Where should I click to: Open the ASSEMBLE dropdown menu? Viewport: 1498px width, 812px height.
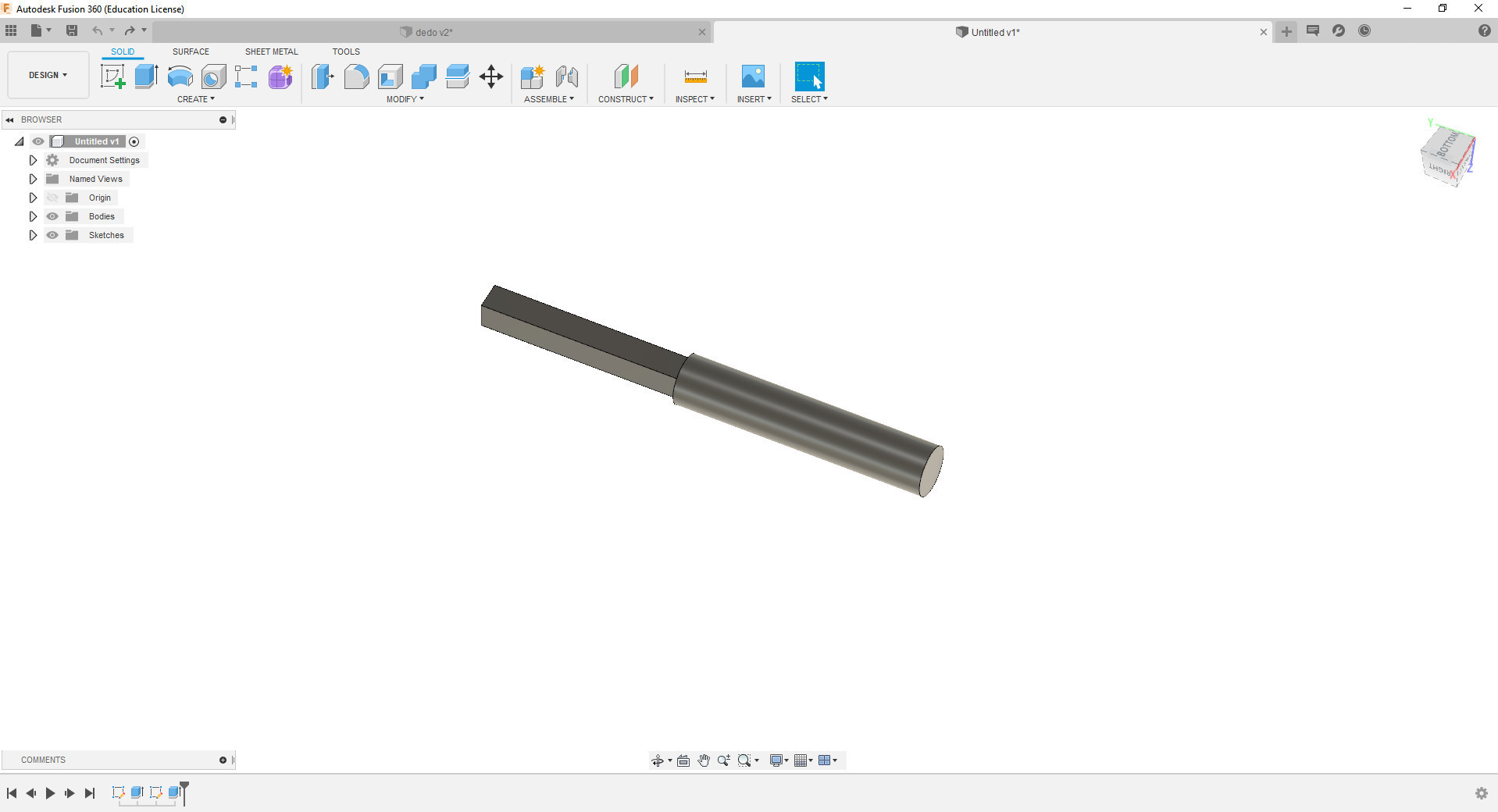click(x=549, y=99)
